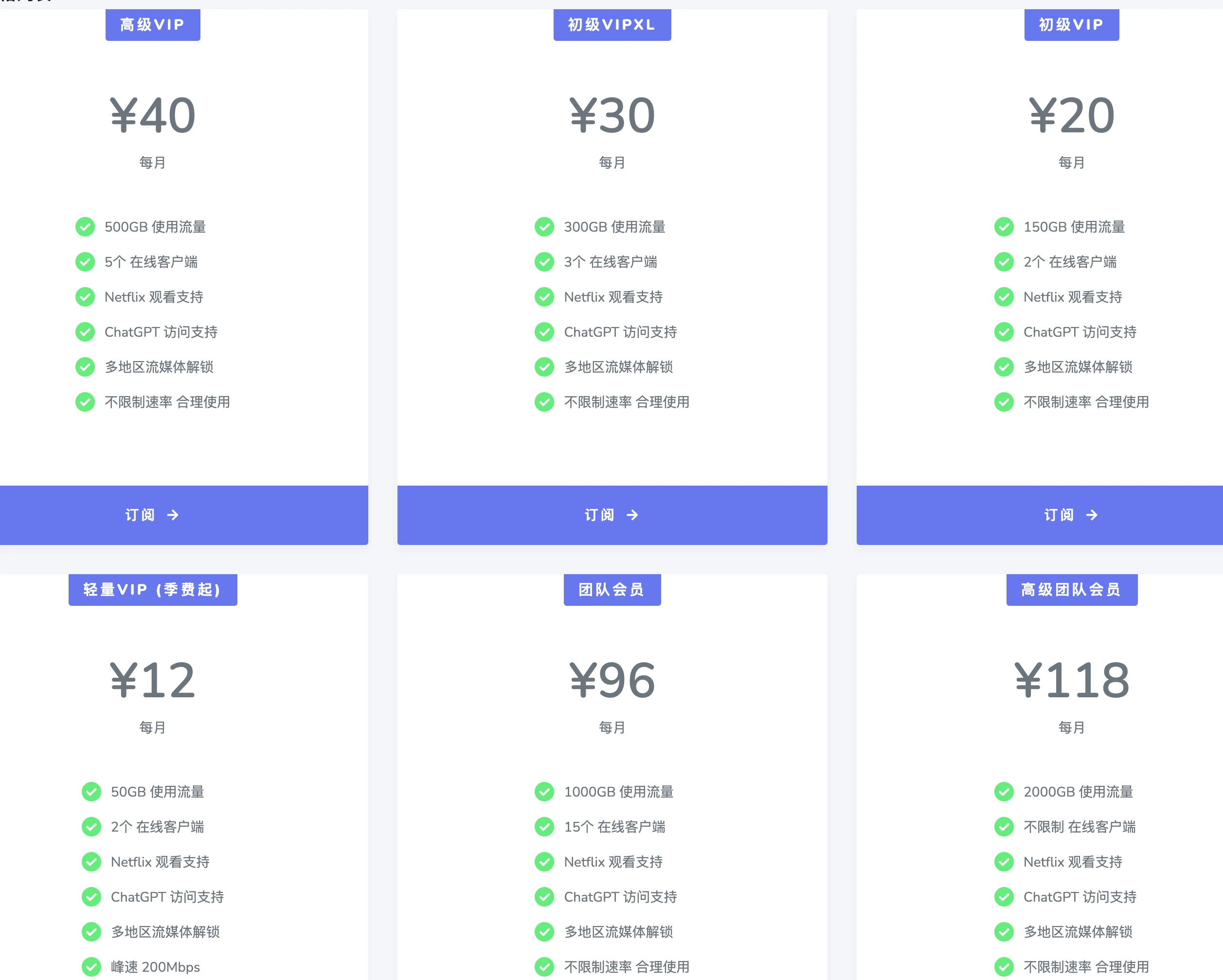Click the 订阅 button under the ¥20 plan

pos(1072,515)
